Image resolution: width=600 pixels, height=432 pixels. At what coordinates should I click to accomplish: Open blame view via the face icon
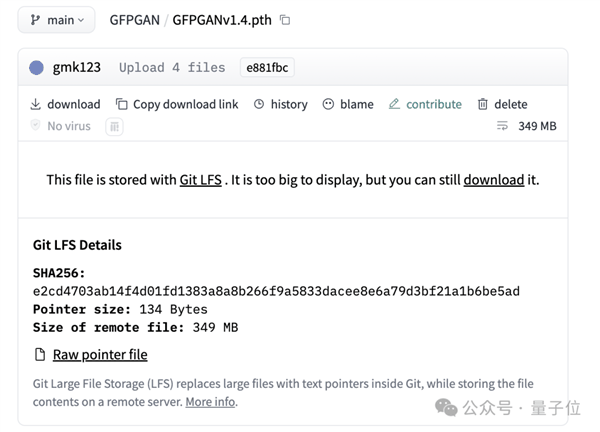(329, 104)
